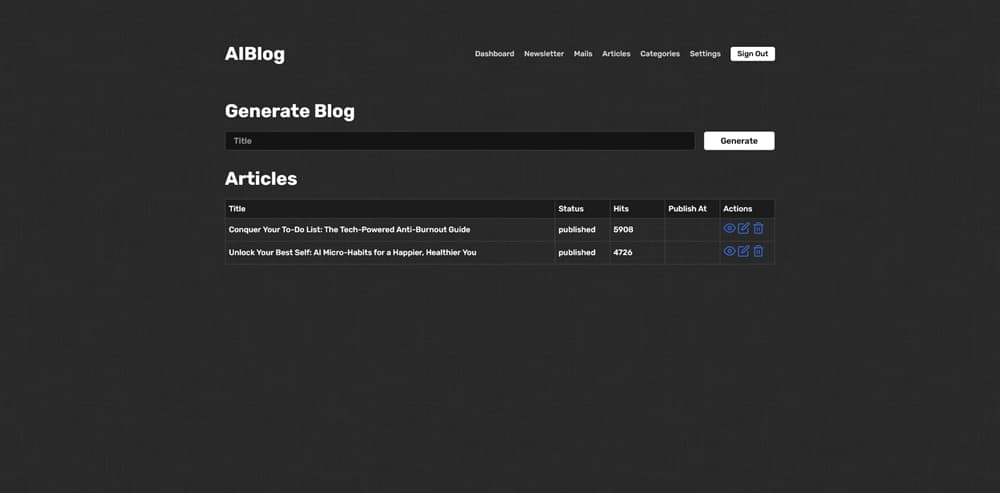Screen dimensions: 1000x493
Task: Go to the Newsletter section
Action: 544,54
